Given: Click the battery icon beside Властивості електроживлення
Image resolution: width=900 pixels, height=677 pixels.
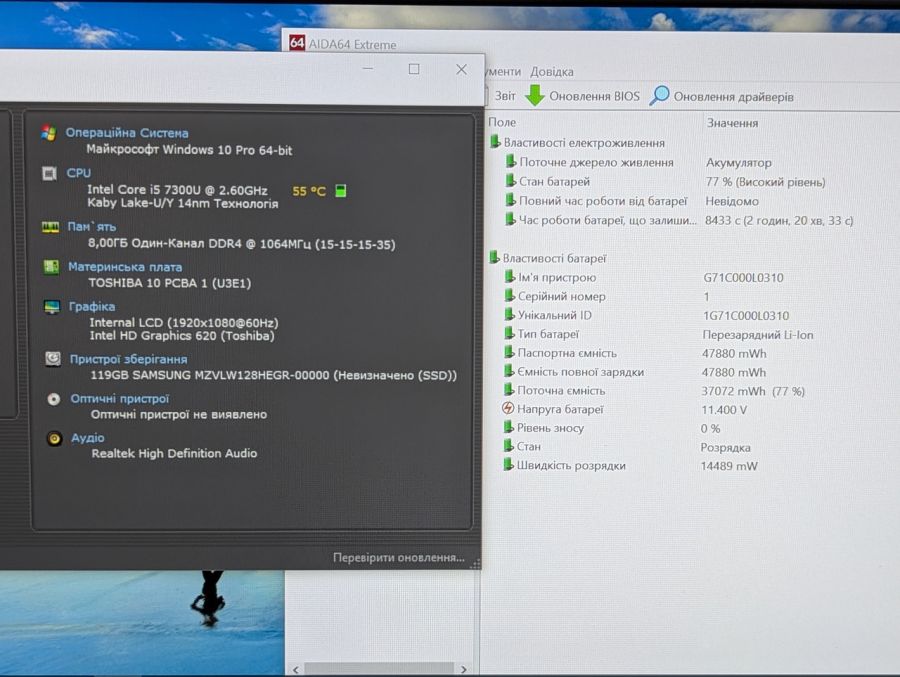Looking at the screenshot, I should coord(495,142).
